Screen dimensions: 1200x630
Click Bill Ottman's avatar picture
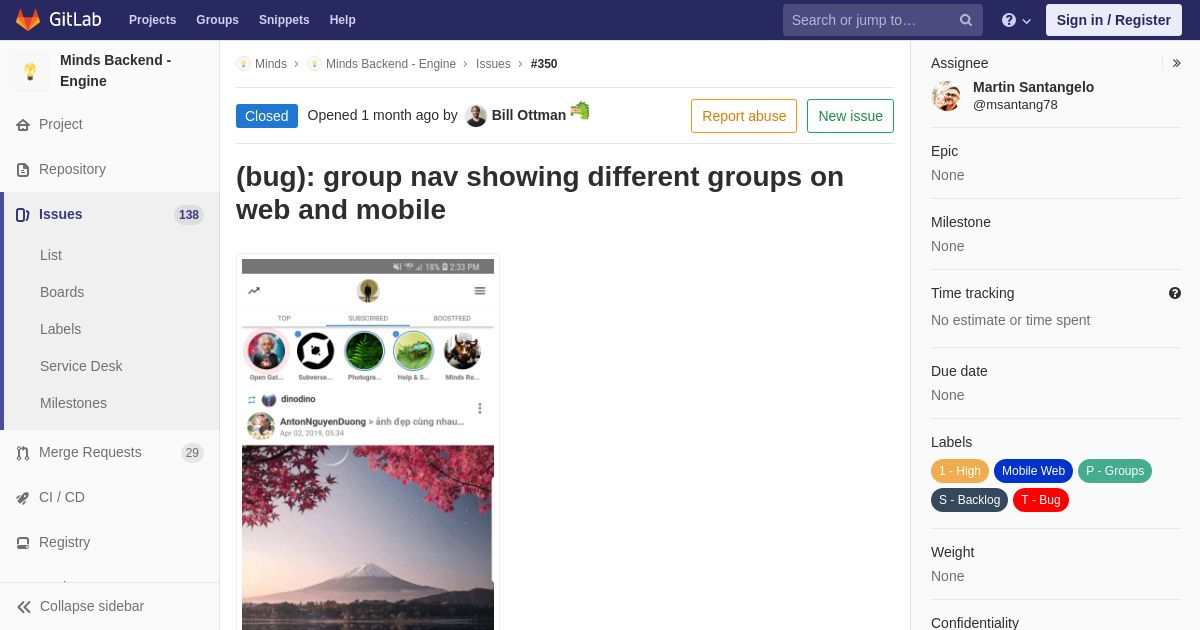coord(476,115)
